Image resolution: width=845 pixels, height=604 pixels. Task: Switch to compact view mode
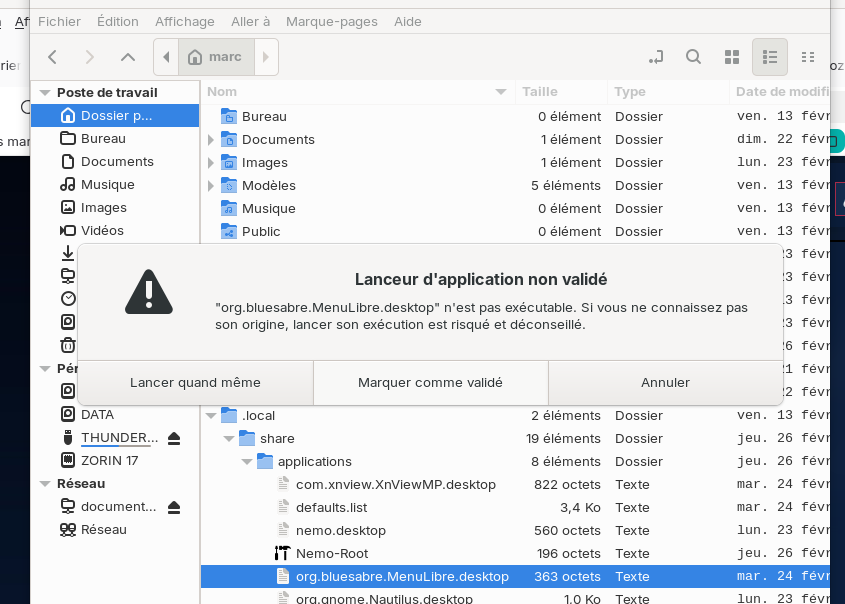(808, 57)
